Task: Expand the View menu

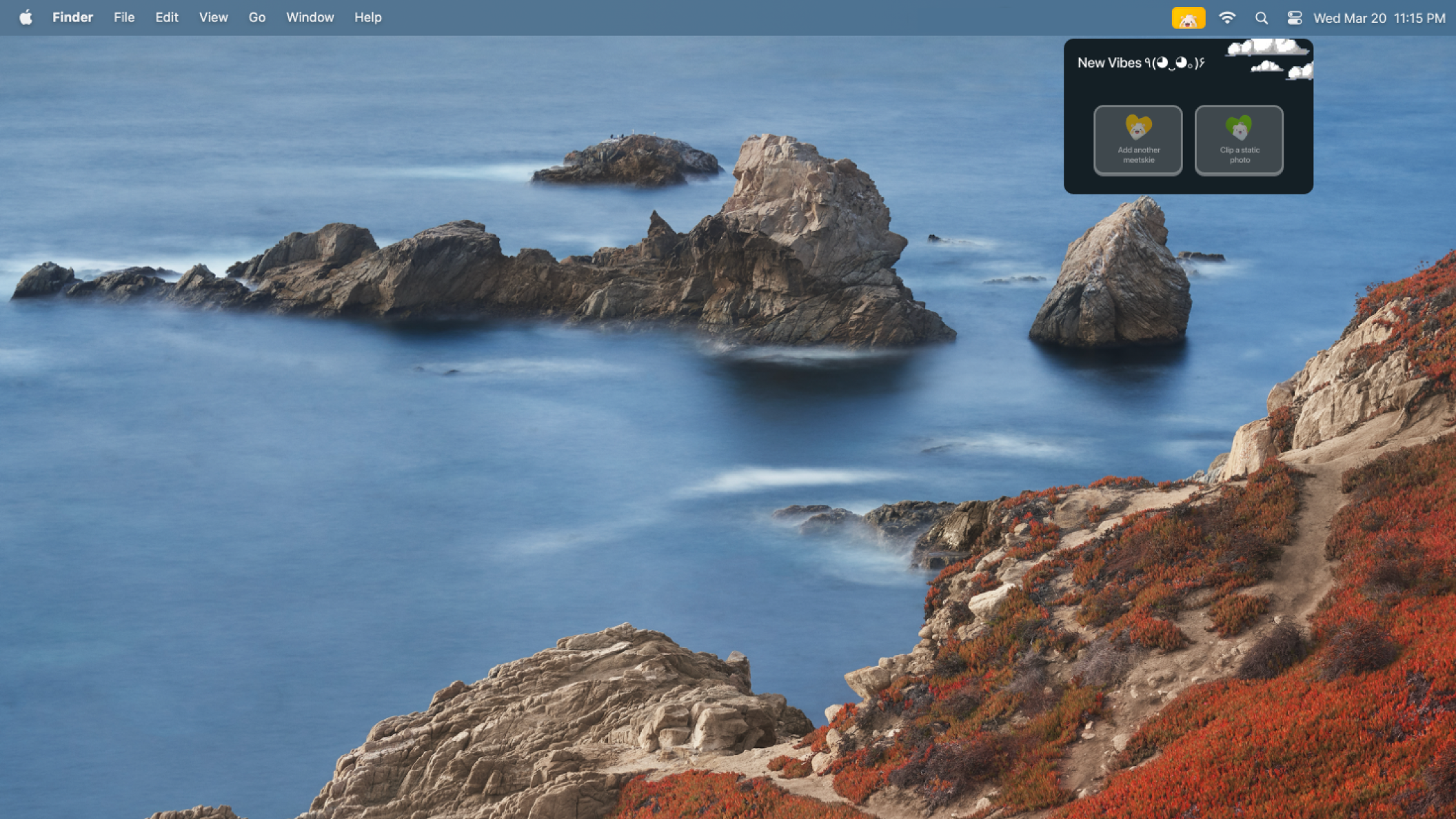Action: pyautogui.click(x=213, y=17)
